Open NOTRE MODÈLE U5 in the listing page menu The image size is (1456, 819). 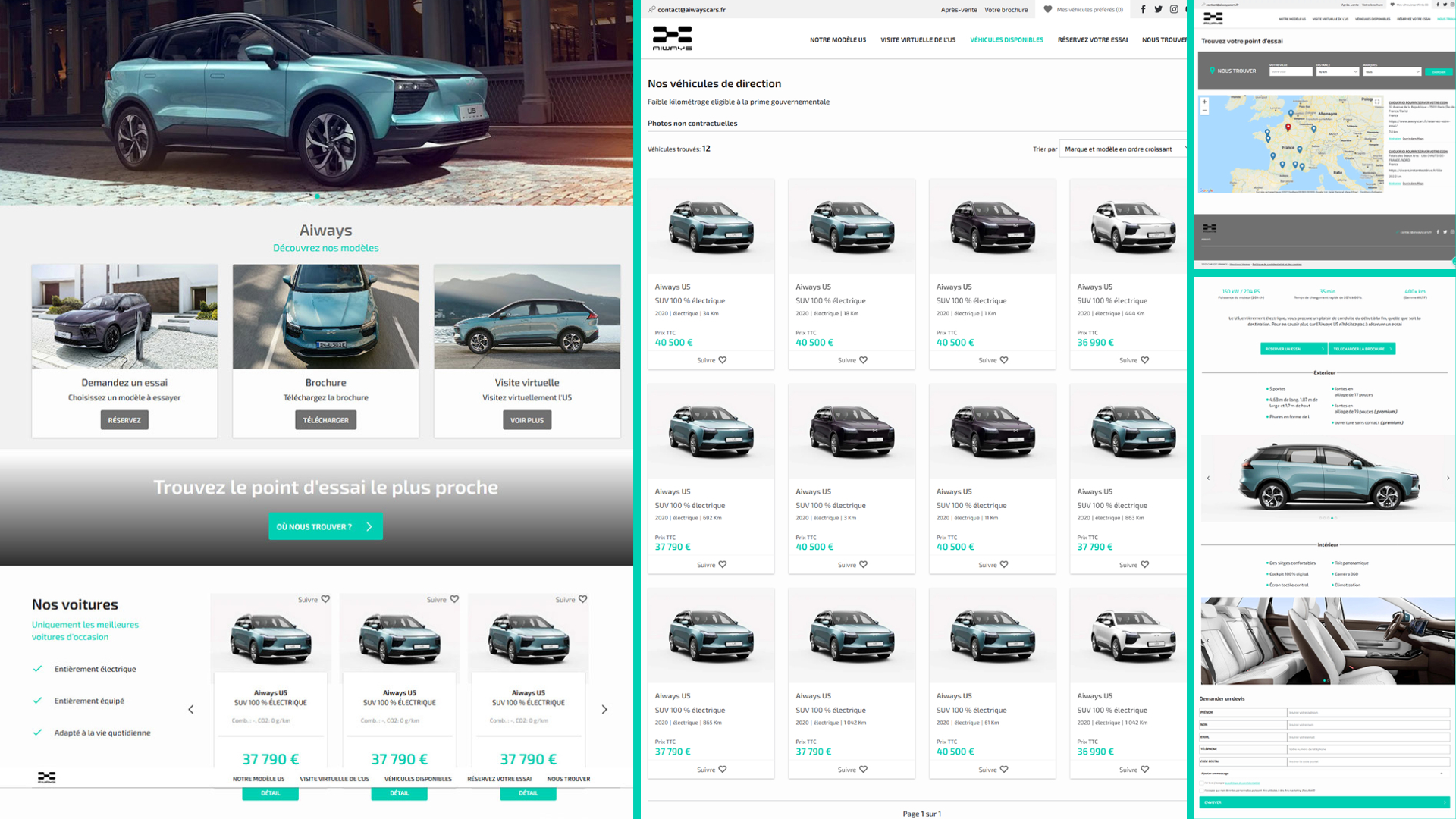point(838,40)
